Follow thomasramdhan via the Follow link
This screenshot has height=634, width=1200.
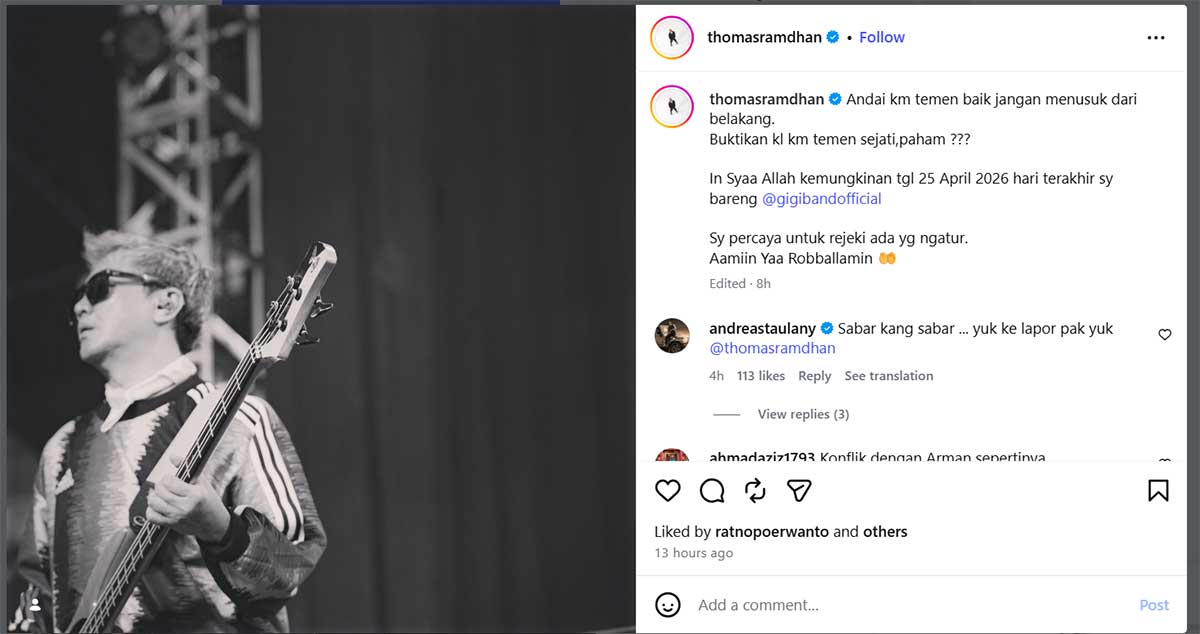(881, 37)
